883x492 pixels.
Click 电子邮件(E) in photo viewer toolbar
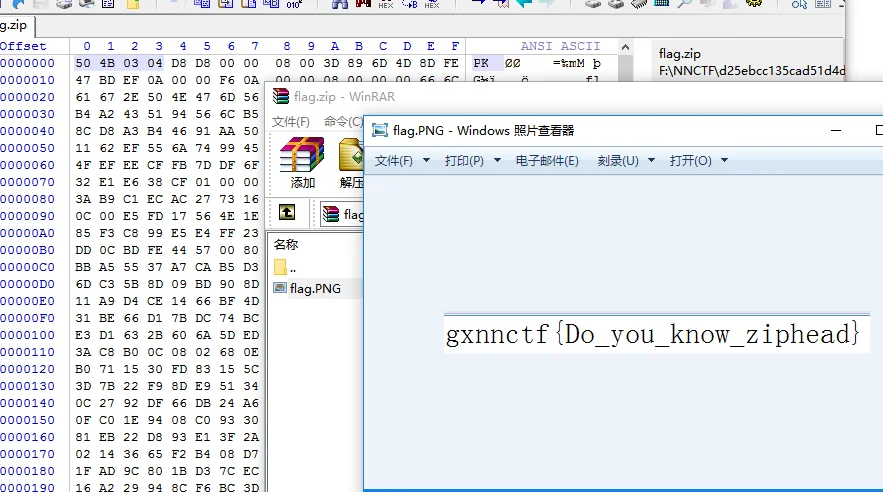coord(547,161)
